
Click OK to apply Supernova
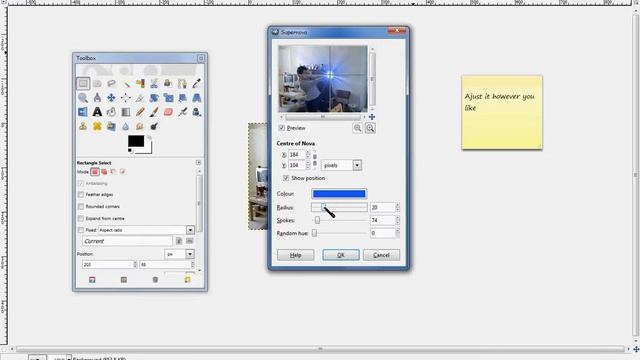pos(341,255)
